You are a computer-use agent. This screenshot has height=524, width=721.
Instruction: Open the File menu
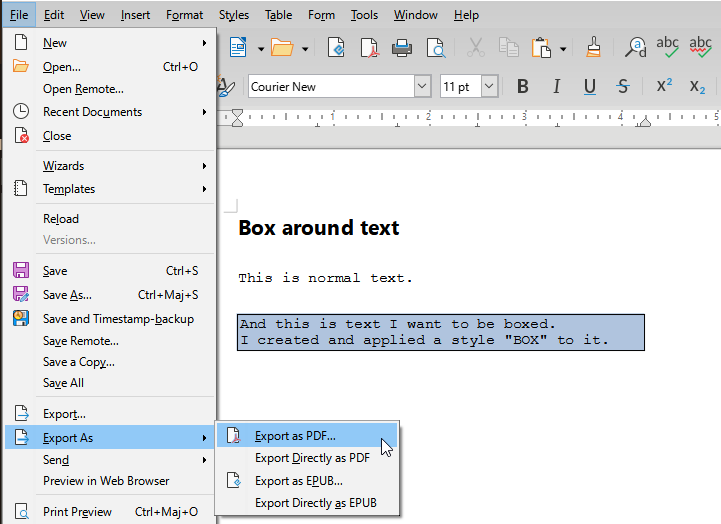tap(19, 15)
